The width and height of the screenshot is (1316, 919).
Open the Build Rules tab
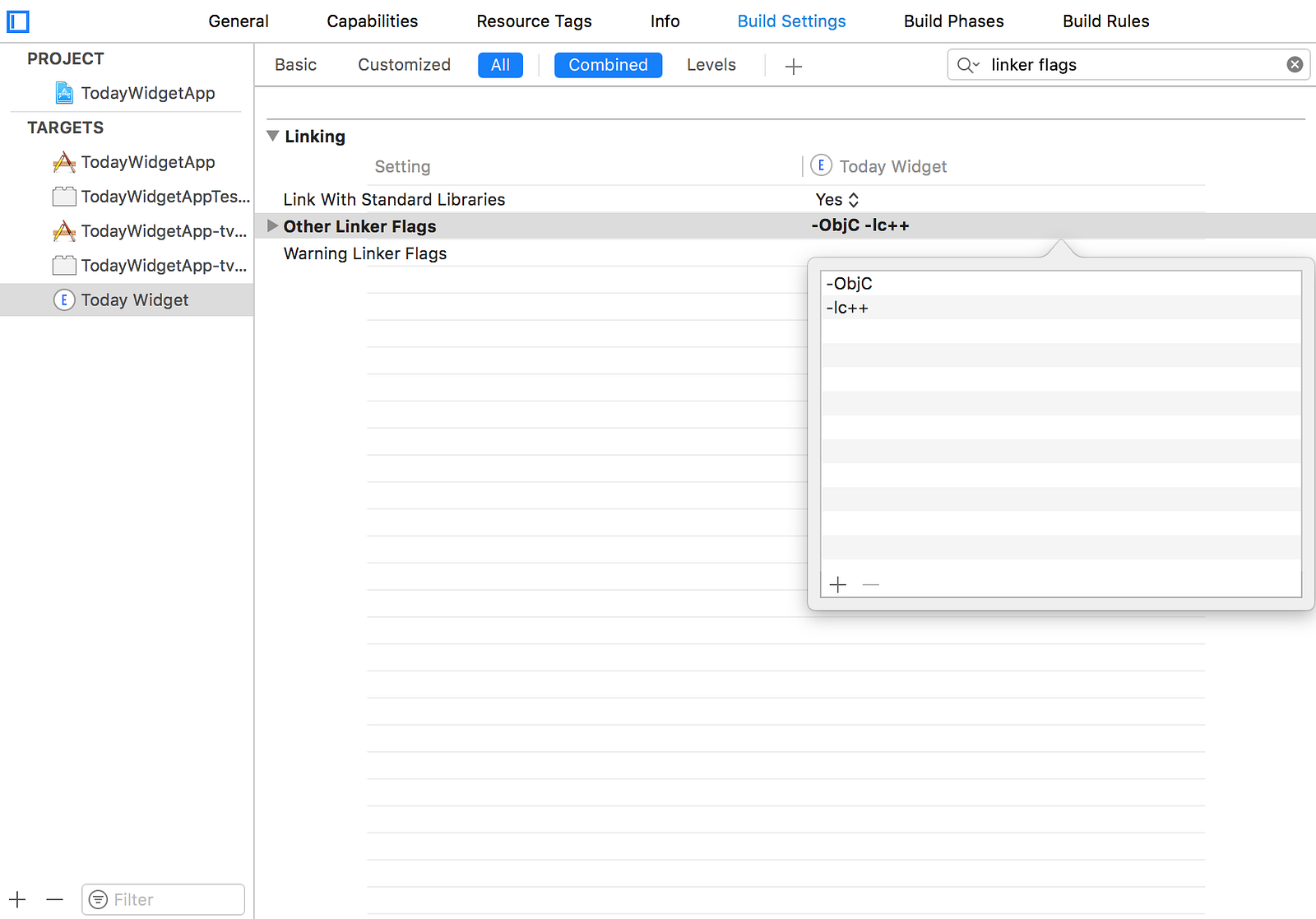point(1106,21)
